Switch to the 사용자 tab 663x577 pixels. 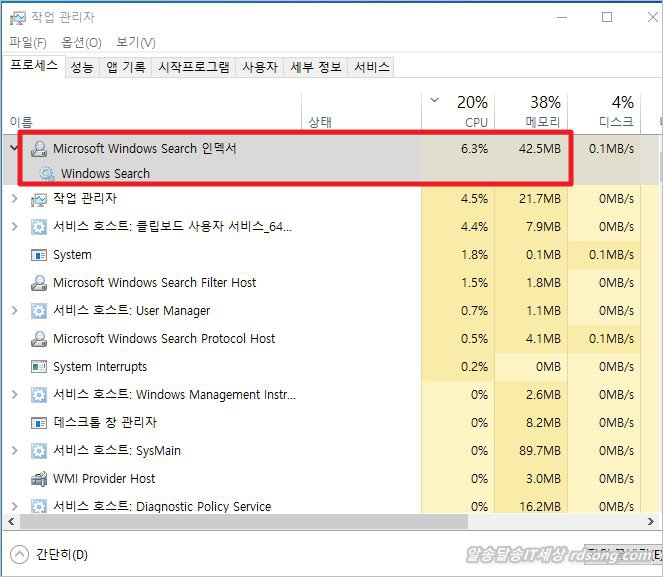260,67
